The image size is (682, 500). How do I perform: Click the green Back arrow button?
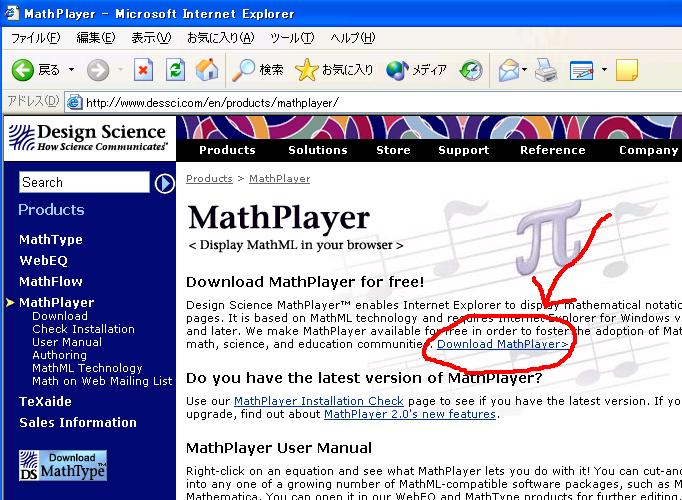coord(23,70)
